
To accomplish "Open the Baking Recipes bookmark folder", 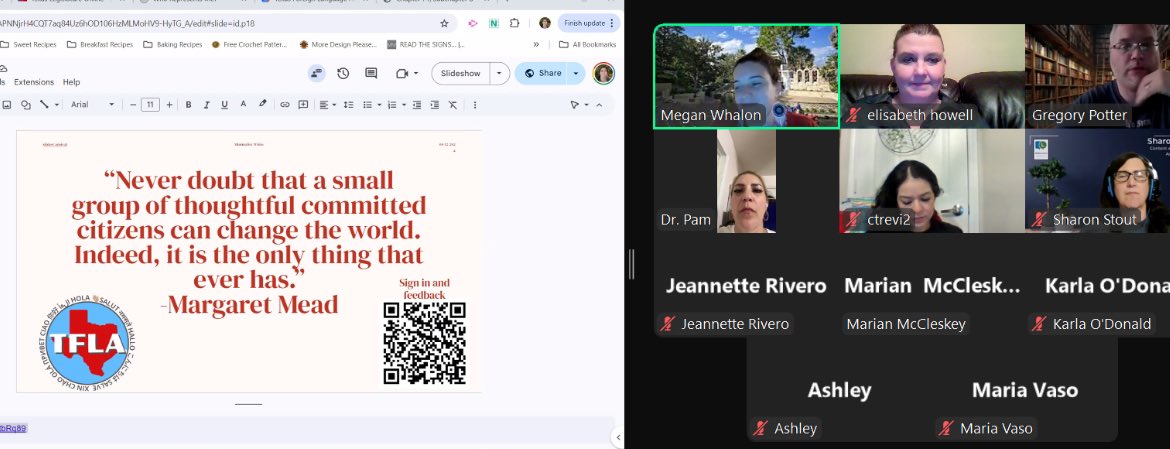I will 172,45.
